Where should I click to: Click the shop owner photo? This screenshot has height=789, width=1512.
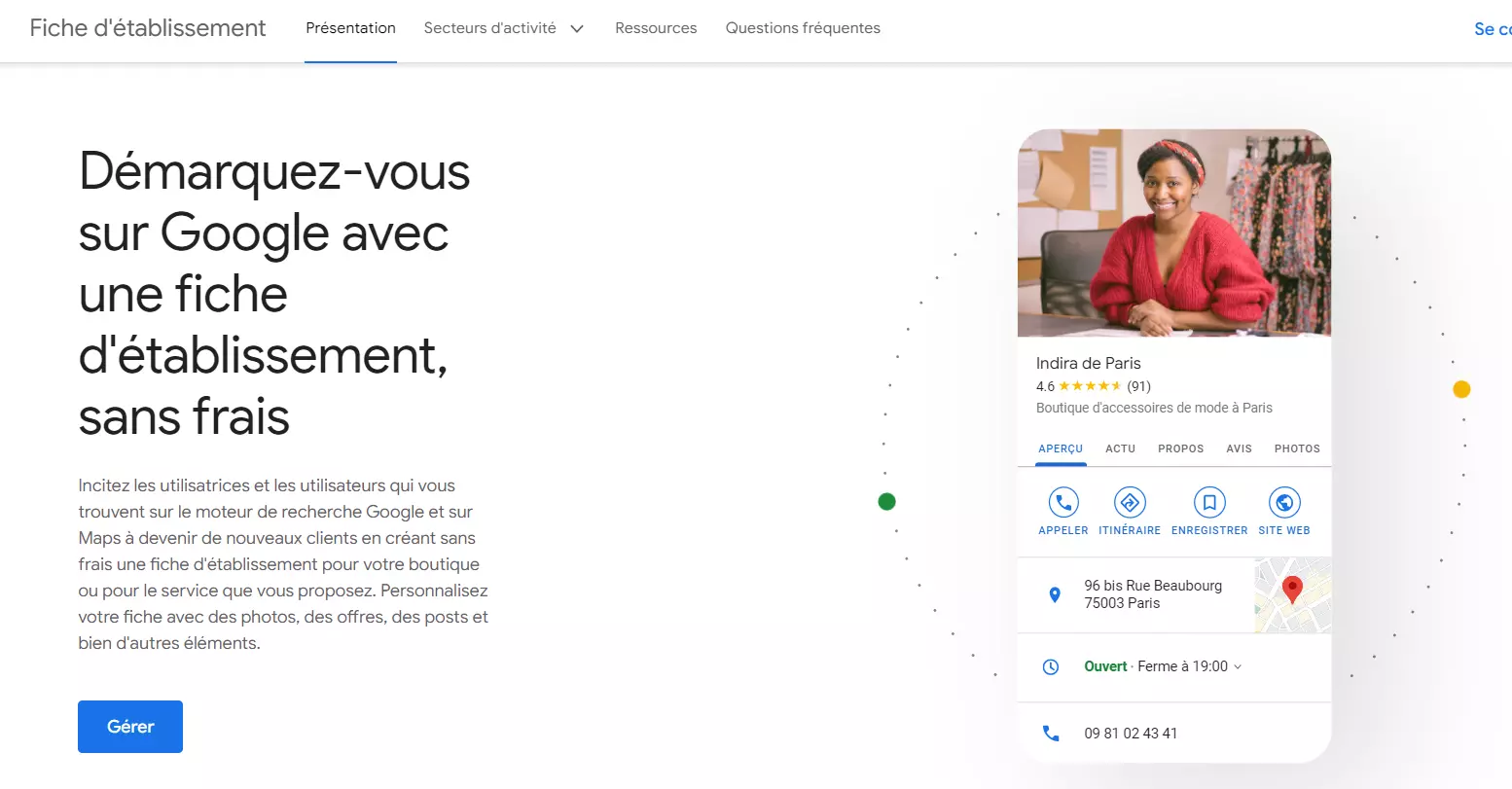point(1174,233)
